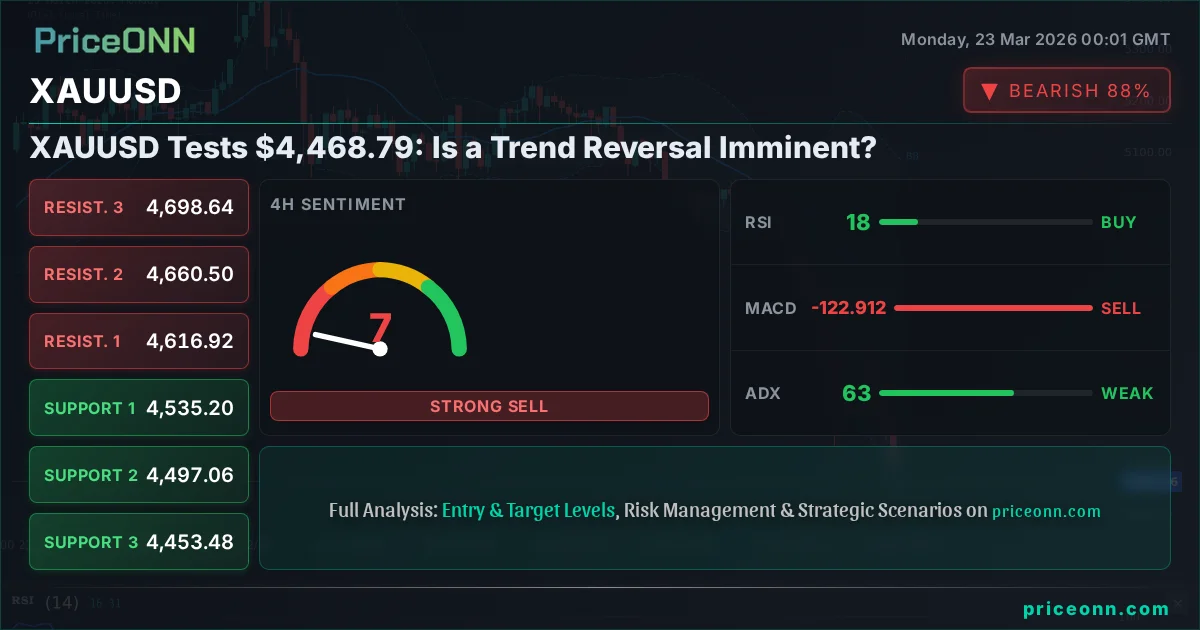Select the XAUUSD ticker heading

pos(105,91)
